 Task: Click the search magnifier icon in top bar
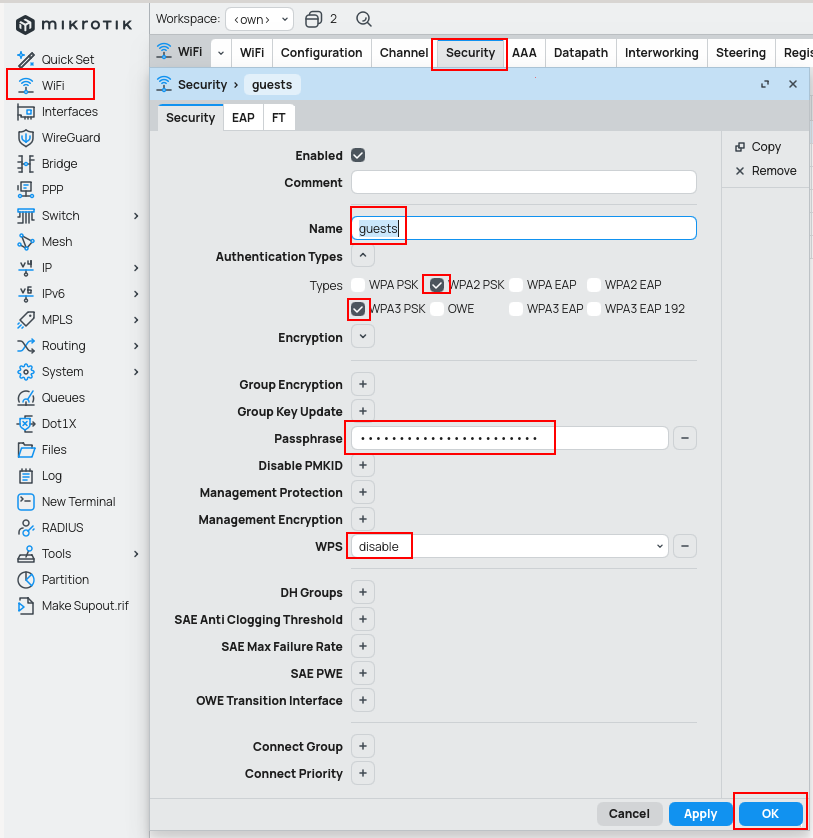pos(363,19)
